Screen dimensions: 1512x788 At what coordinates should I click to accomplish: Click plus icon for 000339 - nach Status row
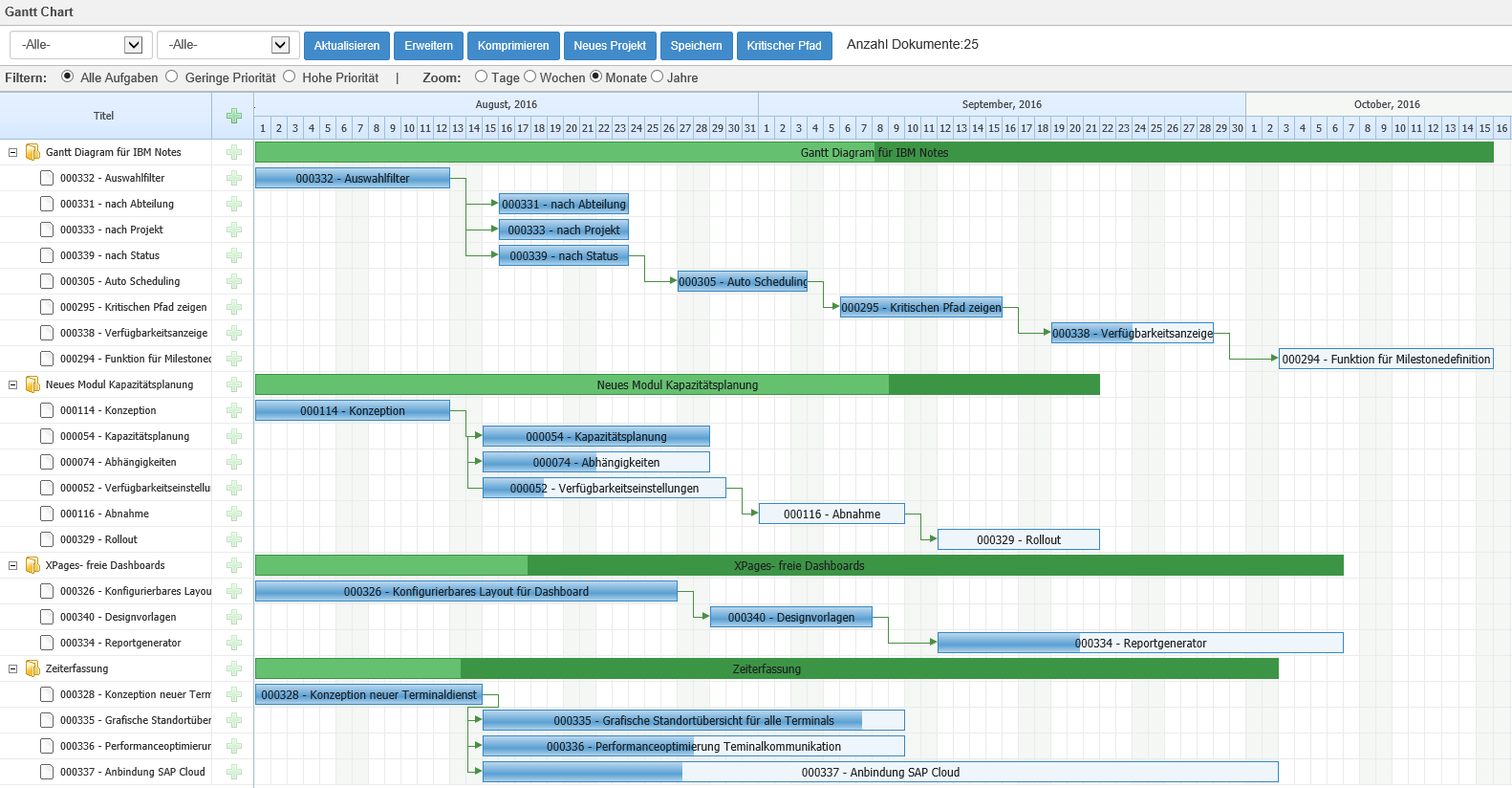pos(234,255)
